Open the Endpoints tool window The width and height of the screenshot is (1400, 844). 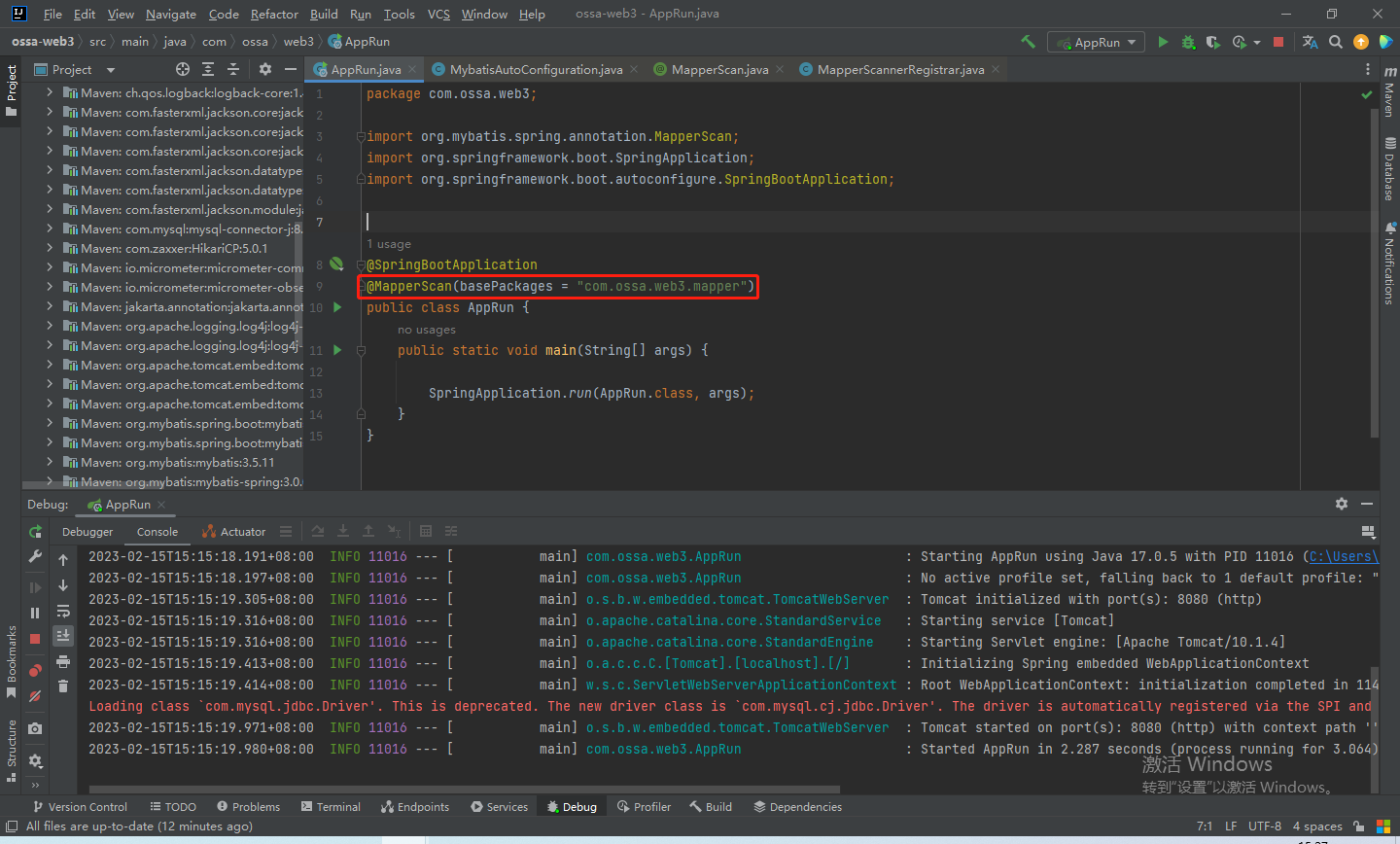tap(415, 806)
